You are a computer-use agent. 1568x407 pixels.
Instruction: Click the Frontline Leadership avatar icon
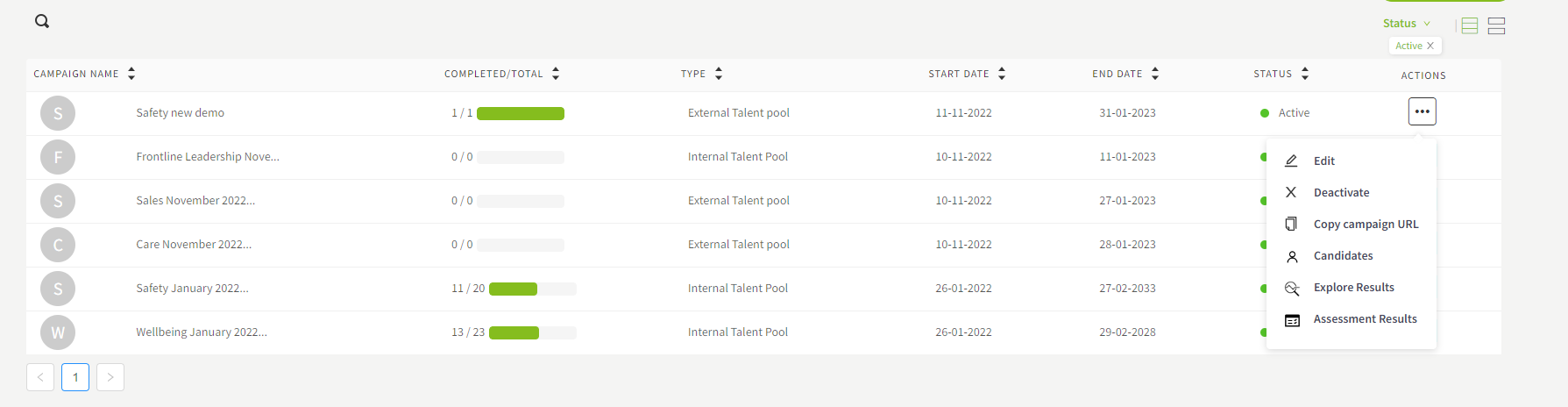click(x=58, y=157)
